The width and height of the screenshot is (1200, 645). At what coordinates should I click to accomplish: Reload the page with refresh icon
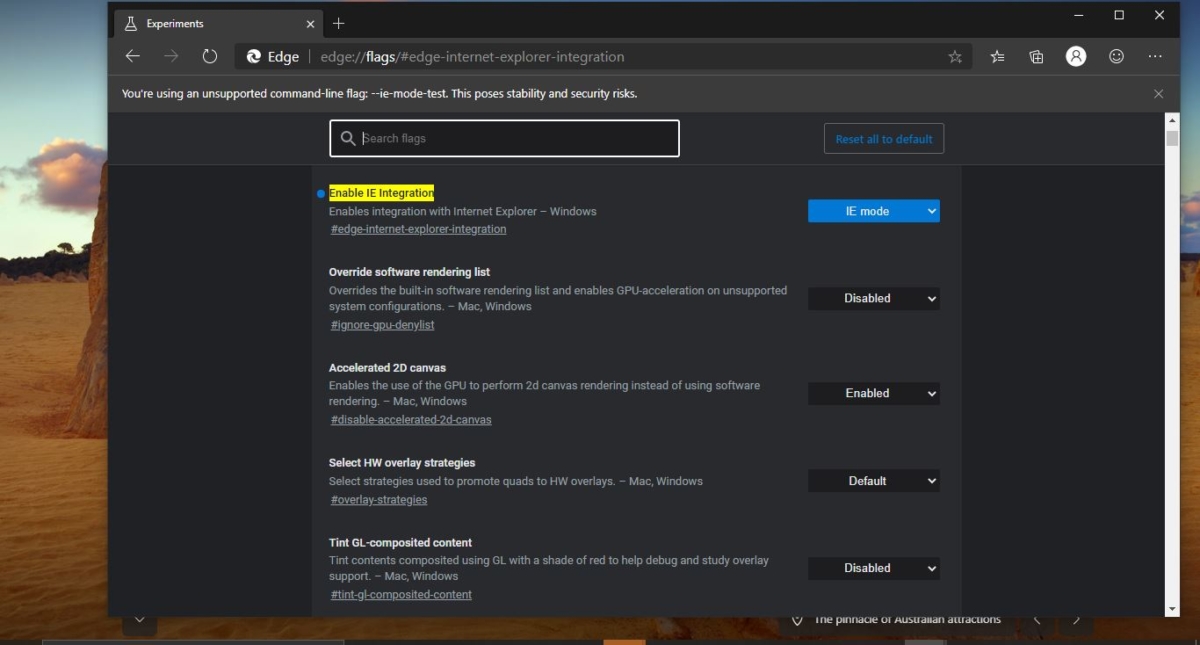[x=209, y=56]
